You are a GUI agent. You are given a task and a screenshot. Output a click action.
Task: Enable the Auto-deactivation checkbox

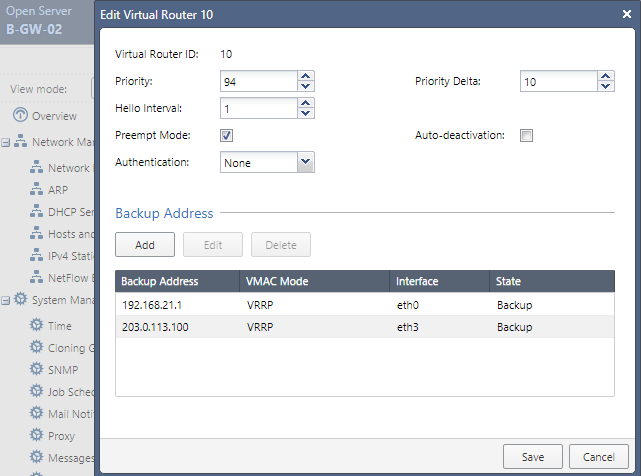pyautogui.click(x=527, y=136)
